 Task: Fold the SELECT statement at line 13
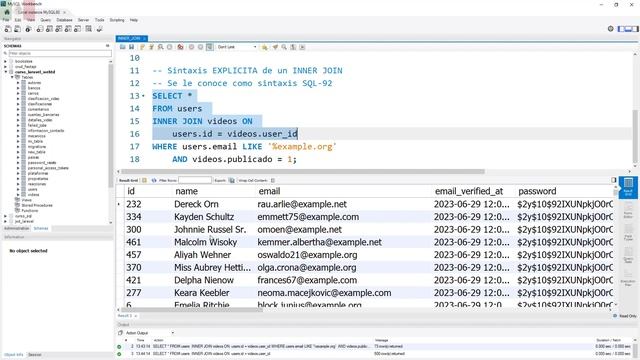(143, 96)
